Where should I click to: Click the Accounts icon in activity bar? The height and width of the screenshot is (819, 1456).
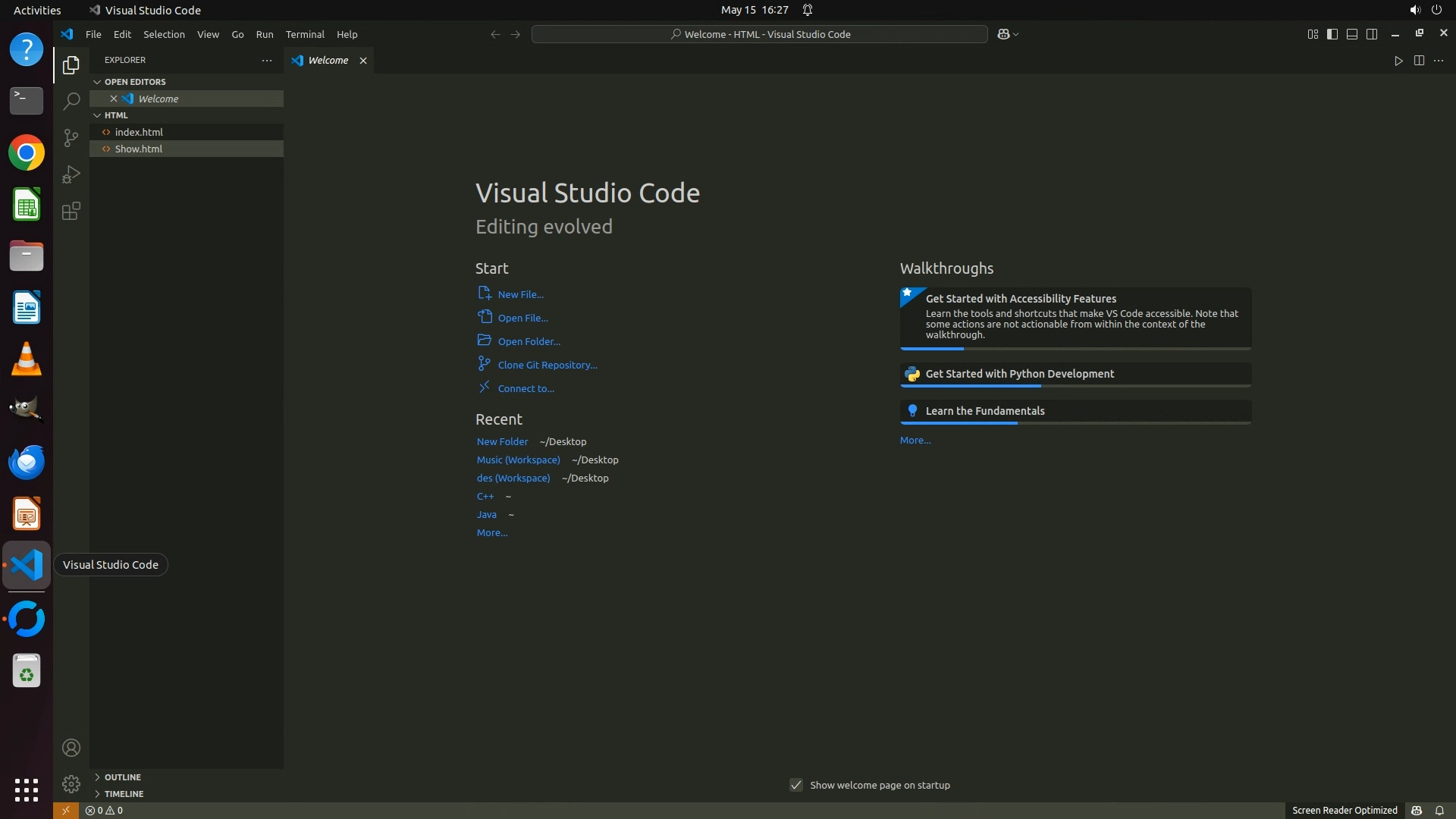coord(71,748)
